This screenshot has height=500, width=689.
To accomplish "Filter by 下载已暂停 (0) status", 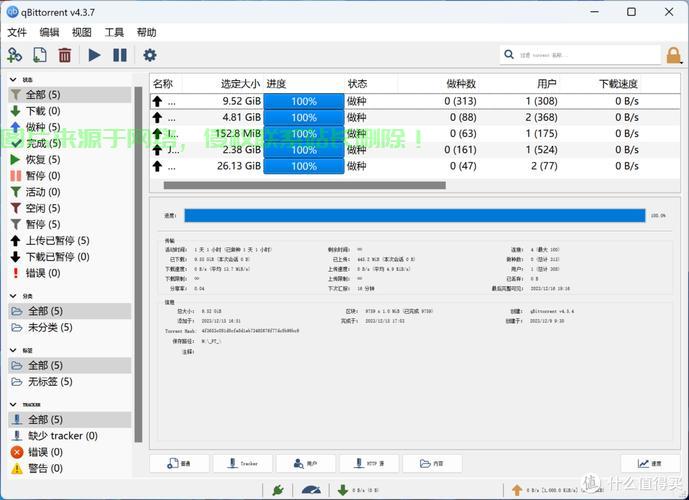I will click(x=69, y=257).
